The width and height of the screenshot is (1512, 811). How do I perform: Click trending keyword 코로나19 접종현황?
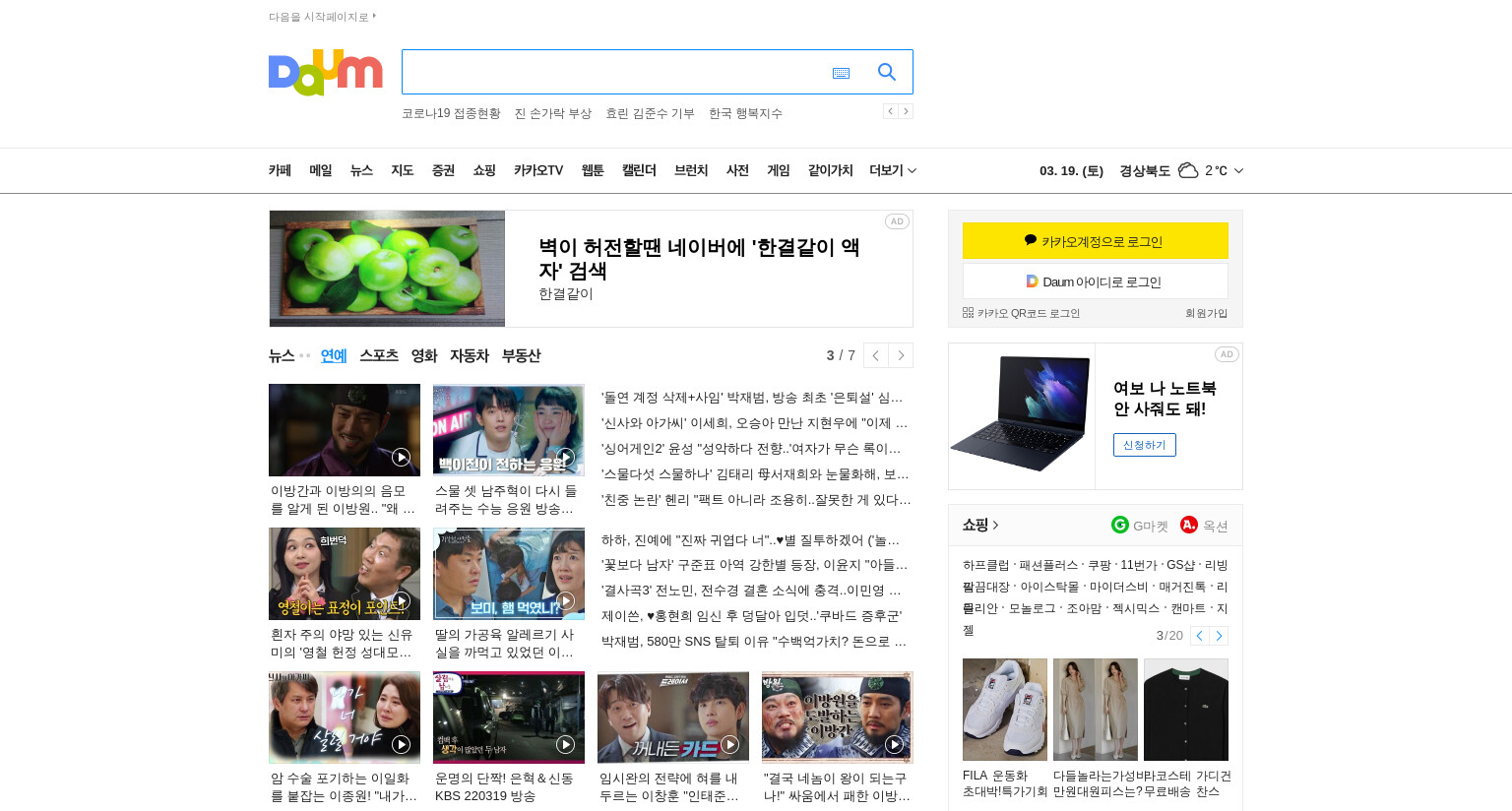[451, 113]
